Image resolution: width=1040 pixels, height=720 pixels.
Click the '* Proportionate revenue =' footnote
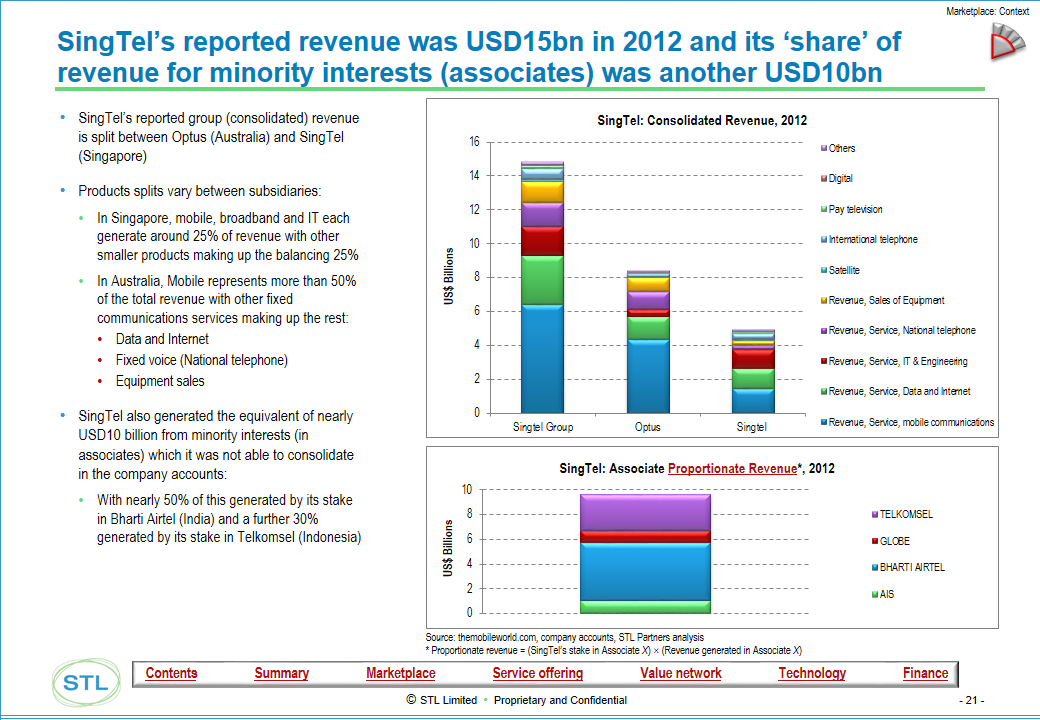613,650
